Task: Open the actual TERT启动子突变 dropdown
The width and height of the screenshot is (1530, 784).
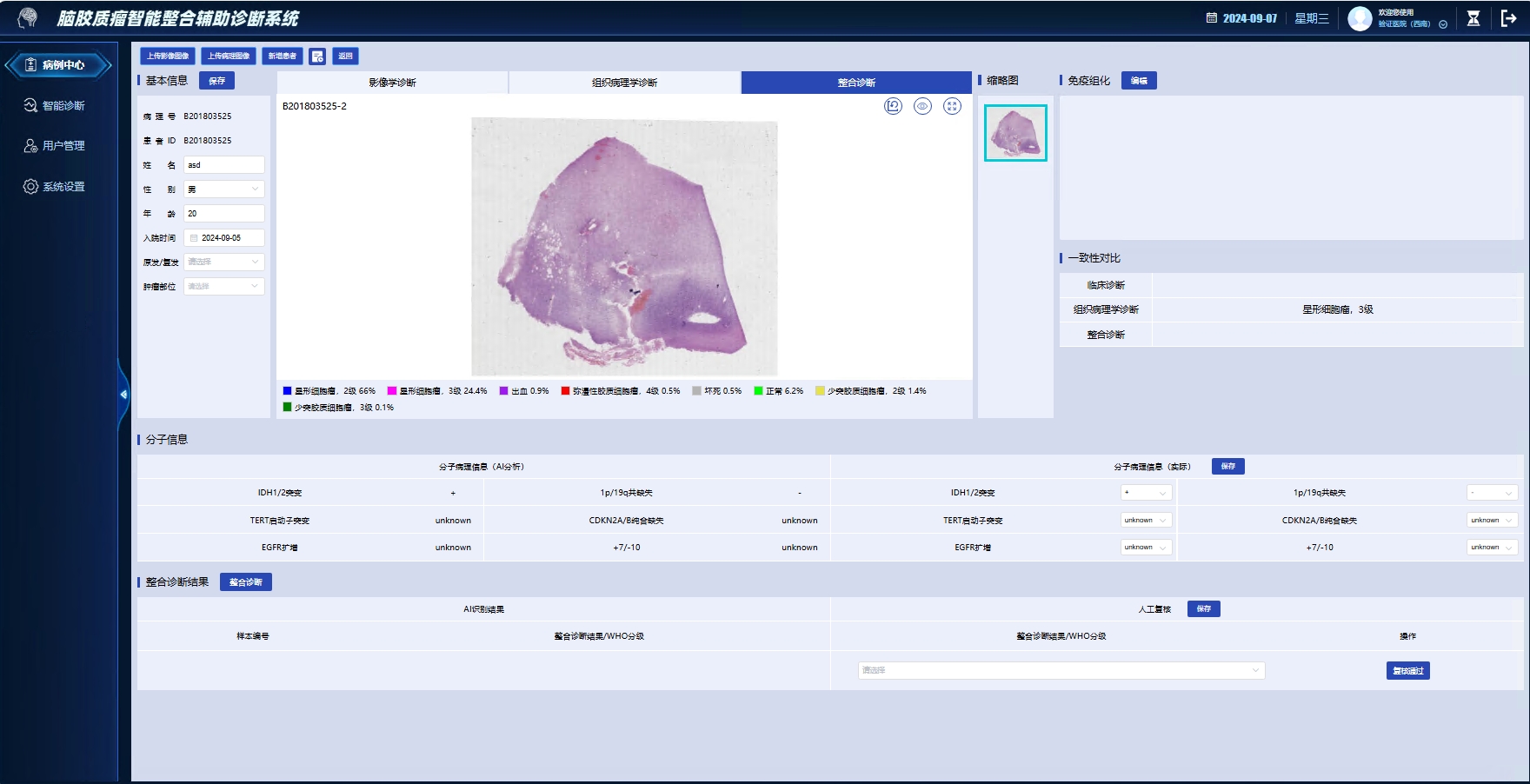Action: [1147, 521]
